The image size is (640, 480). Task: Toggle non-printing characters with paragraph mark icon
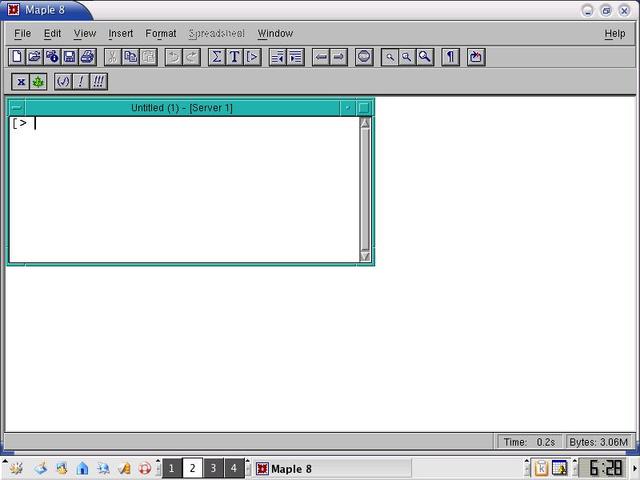[x=450, y=57]
